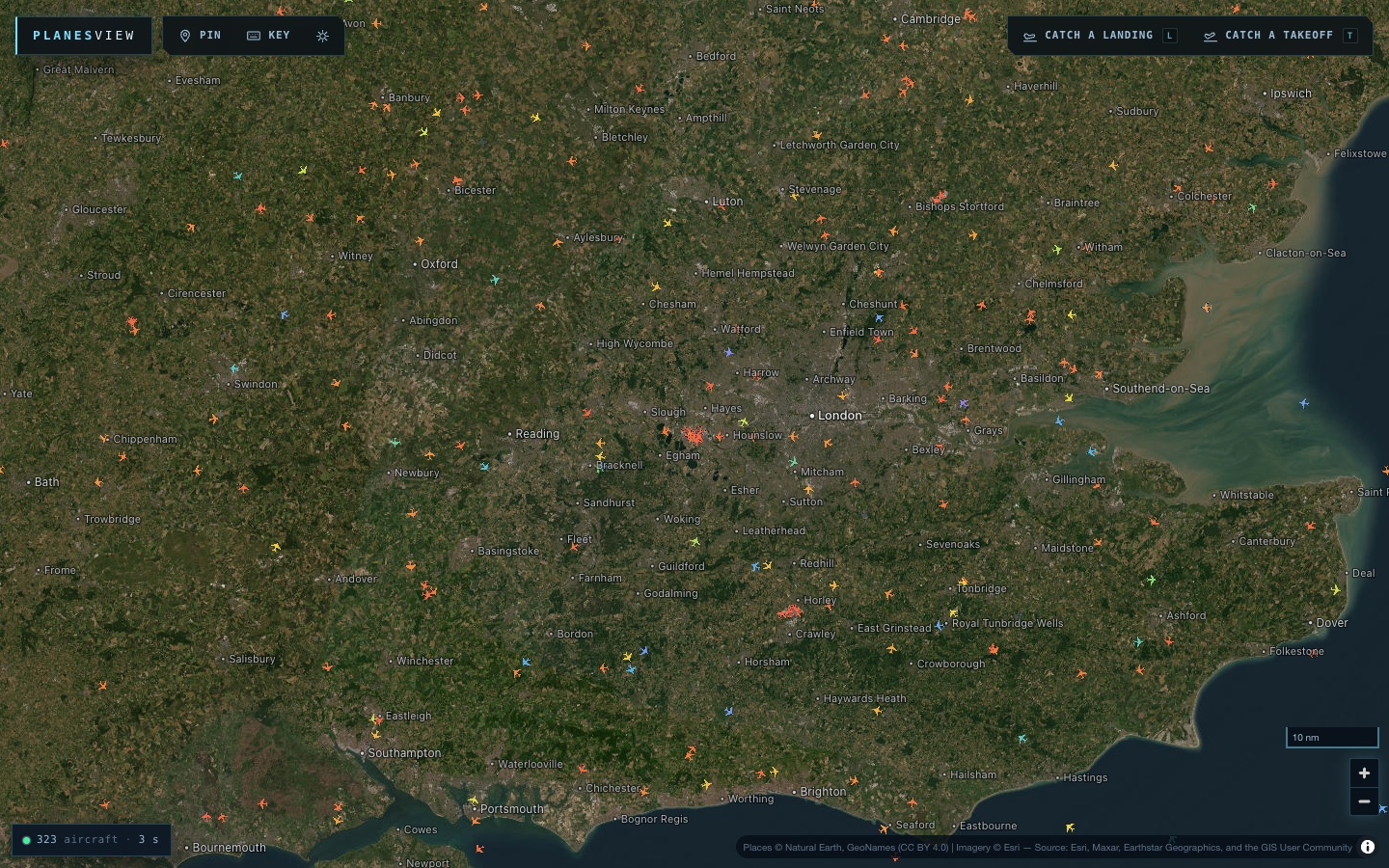Click the Brighton place label

click(823, 792)
